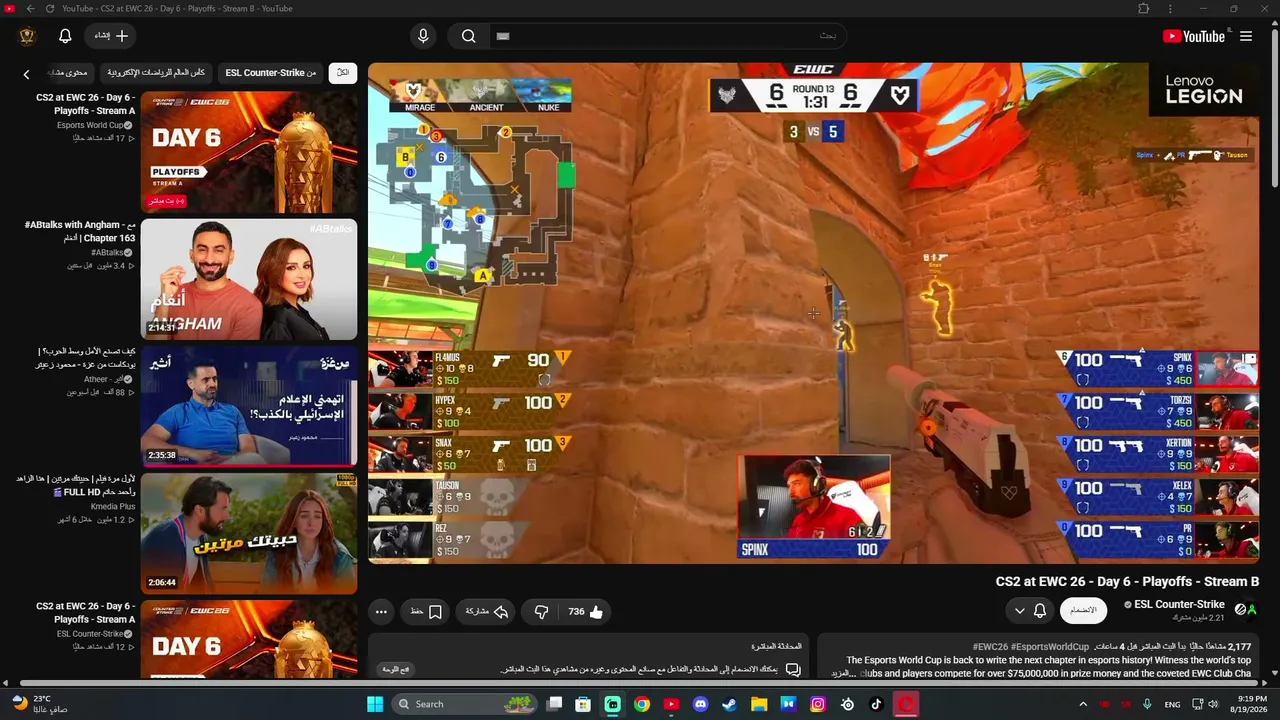Open the YouTube home logo
The height and width of the screenshot is (720, 1280).
[x=1194, y=36]
